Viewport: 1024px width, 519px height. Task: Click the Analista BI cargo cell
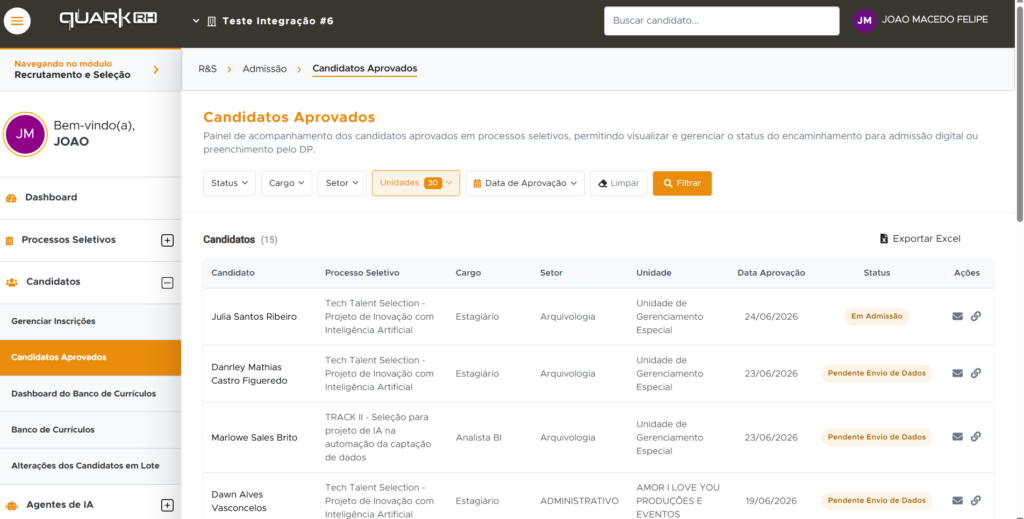coord(479,437)
